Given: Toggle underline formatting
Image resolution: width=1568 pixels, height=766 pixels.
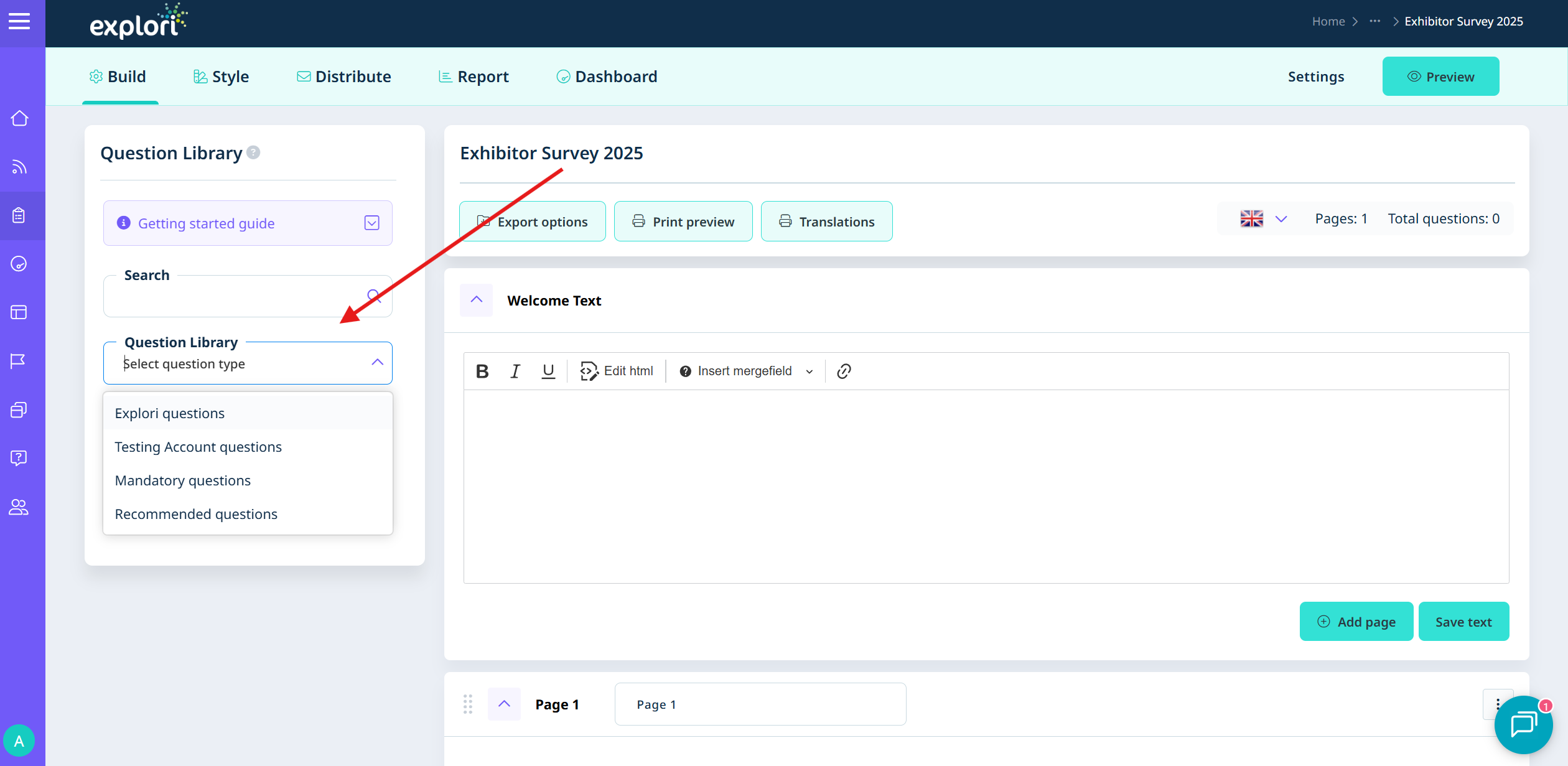Looking at the screenshot, I should click(548, 371).
